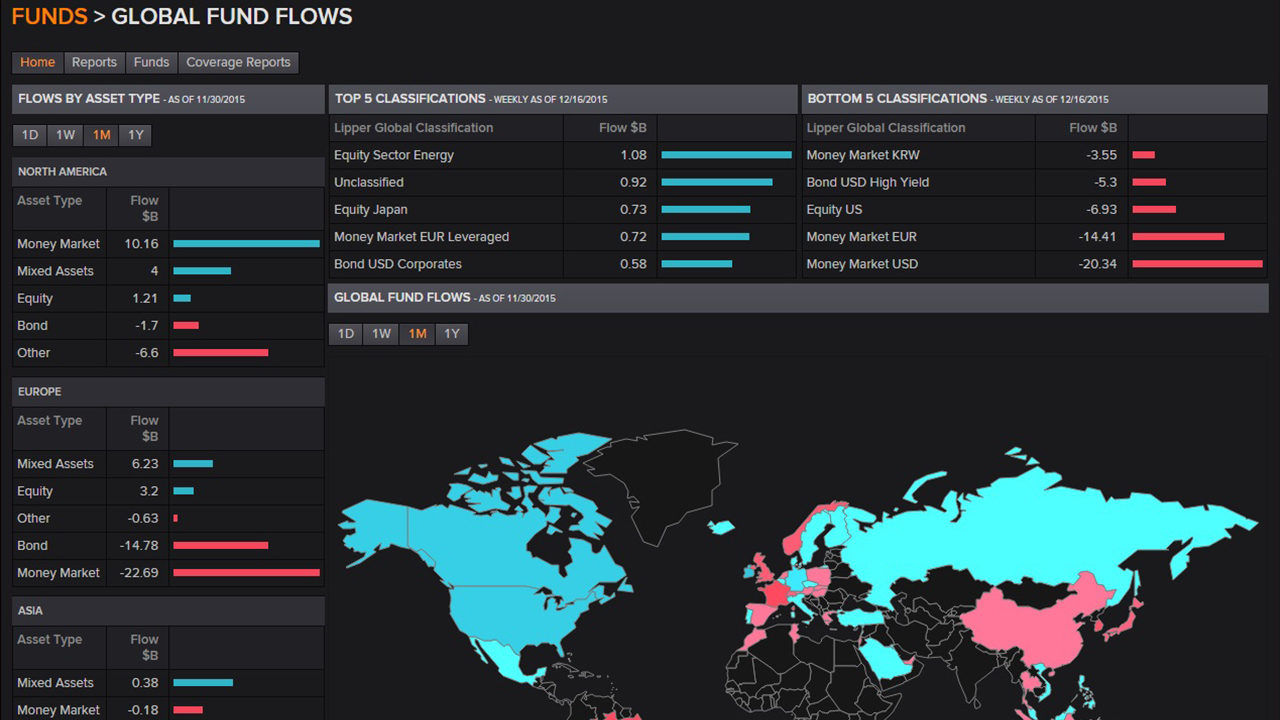
Task: Click North America Mixed Assets row
Action: pyautogui.click(x=168, y=271)
